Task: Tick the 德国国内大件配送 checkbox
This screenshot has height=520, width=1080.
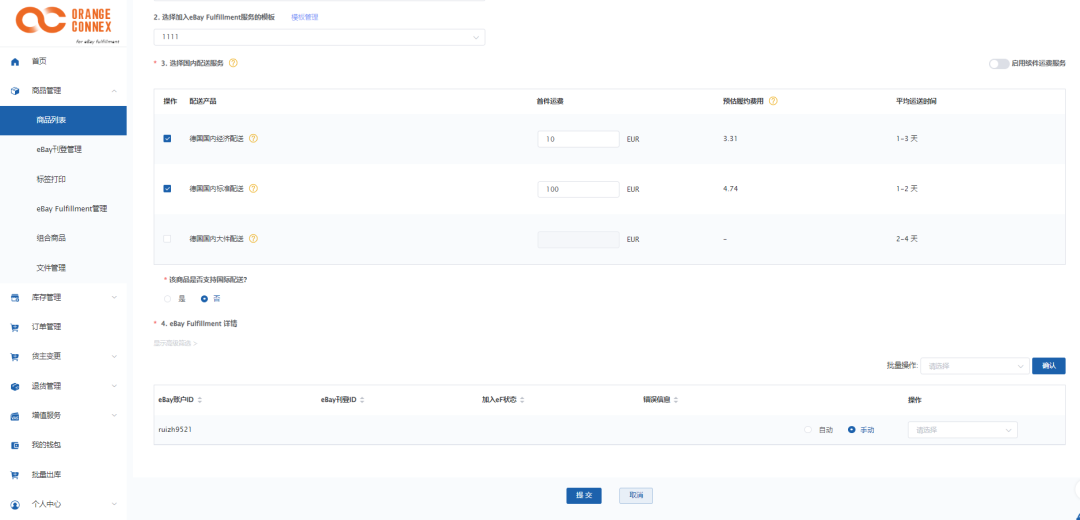Action: click(167, 239)
